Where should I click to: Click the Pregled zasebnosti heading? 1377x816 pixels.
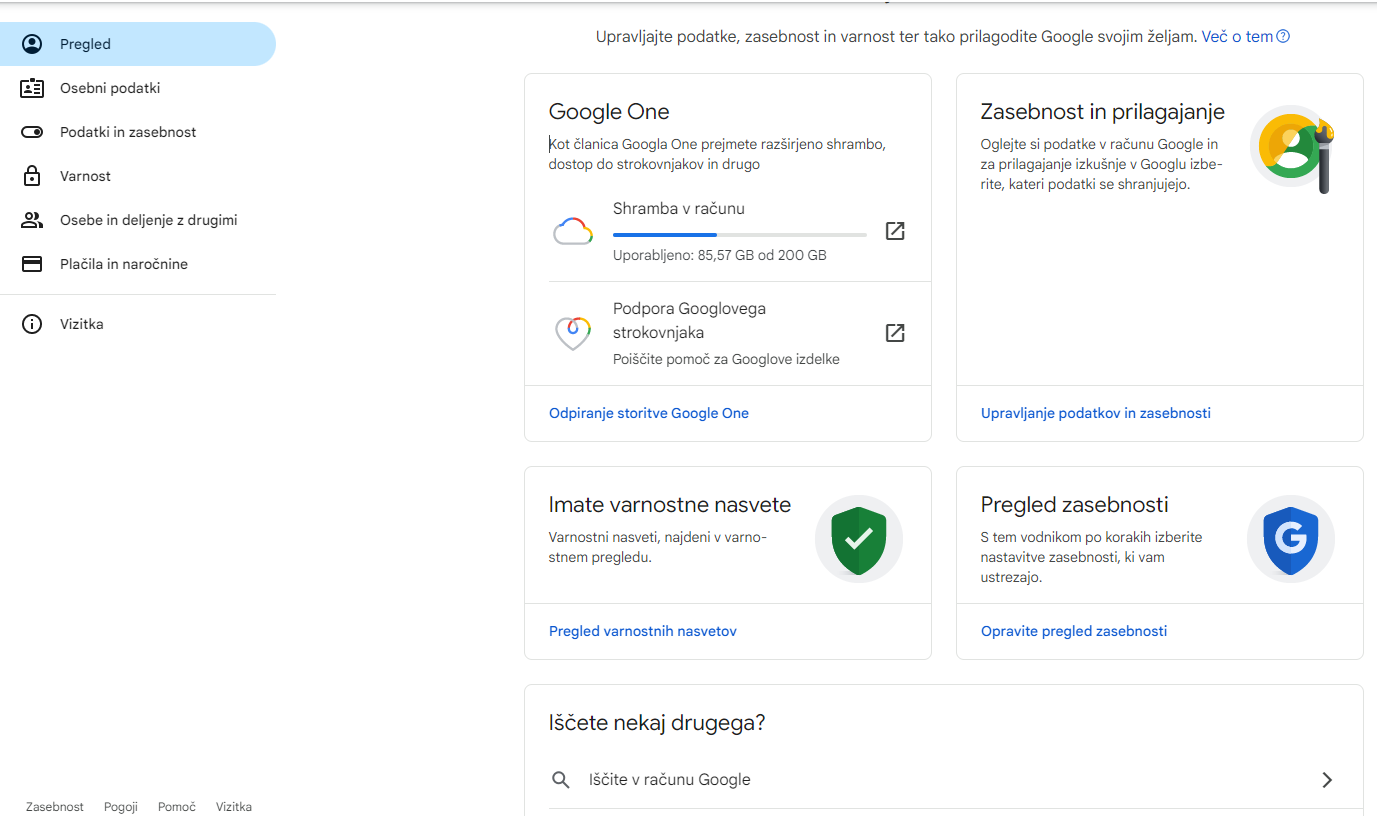click(x=1075, y=505)
